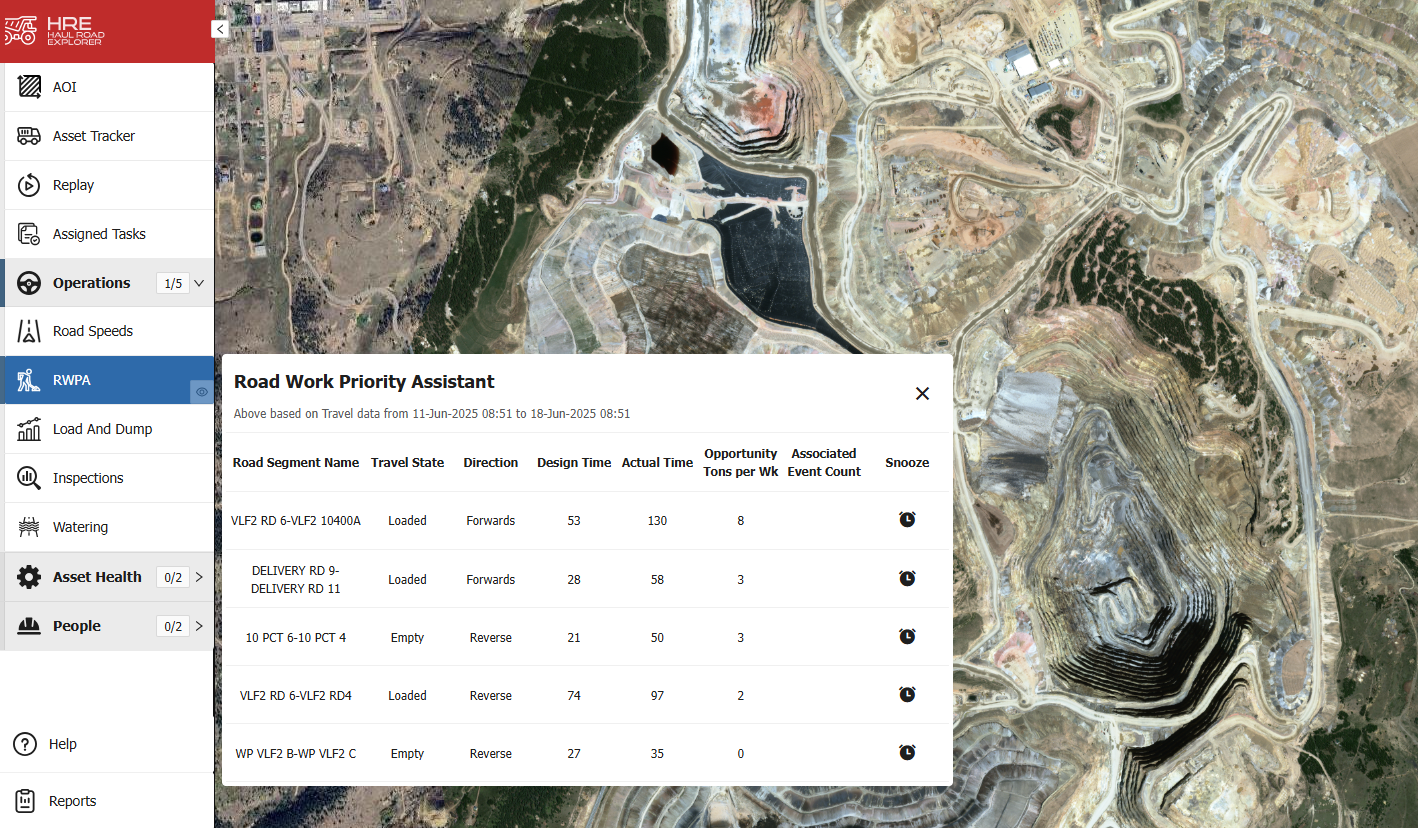The image size is (1418, 828).
Task: Open the Reports link
Action: [73, 801]
